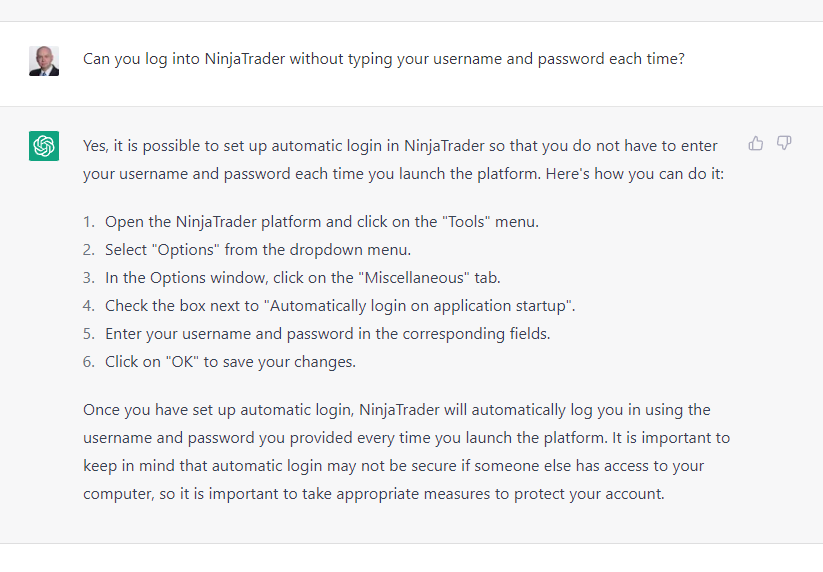Viewport: 823px width, 572px height.
Task: Click the user's NinjaTrader login question
Action: (x=384, y=59)
